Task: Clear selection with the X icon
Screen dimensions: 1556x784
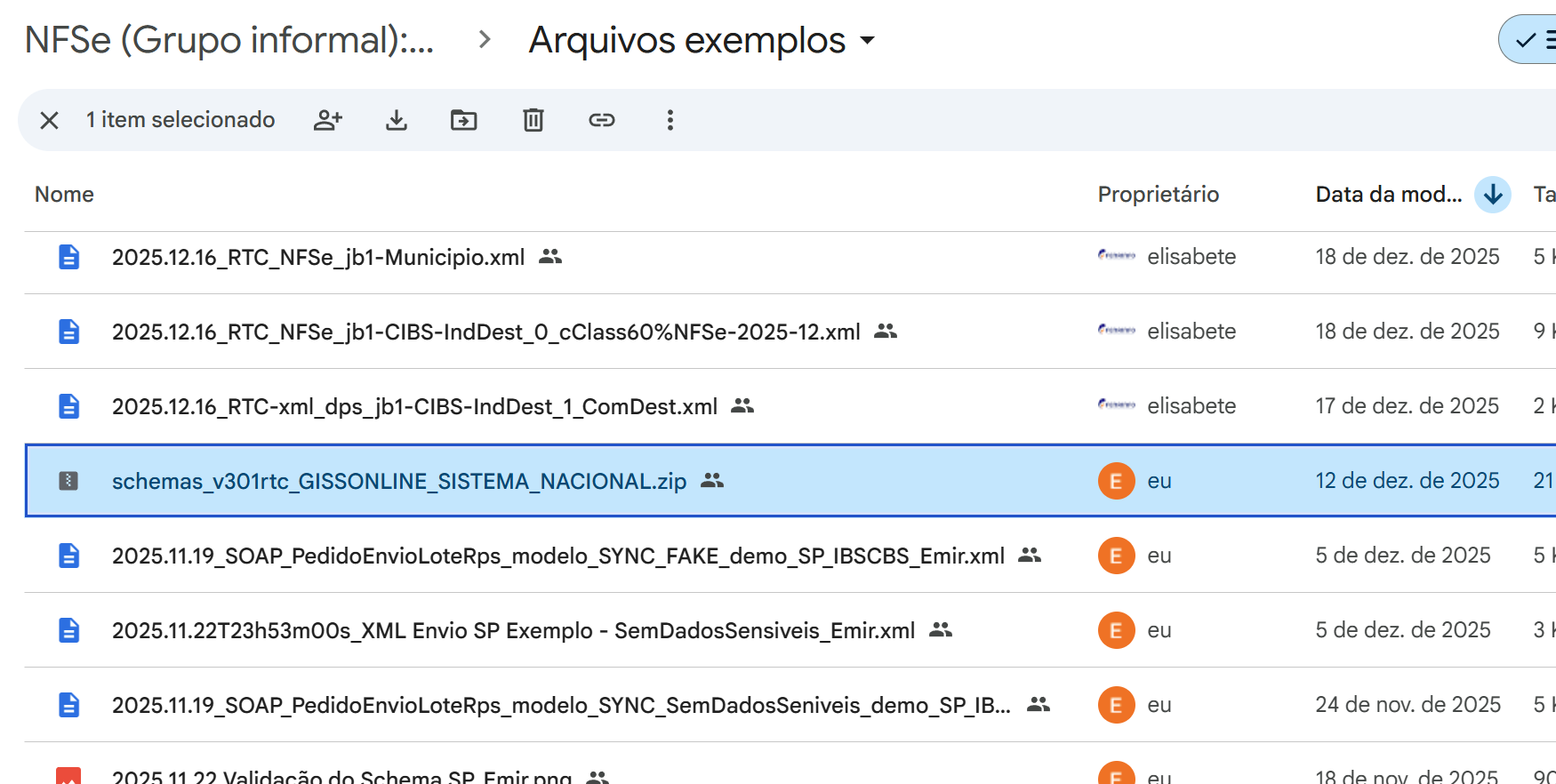Action: click(50, 120)
